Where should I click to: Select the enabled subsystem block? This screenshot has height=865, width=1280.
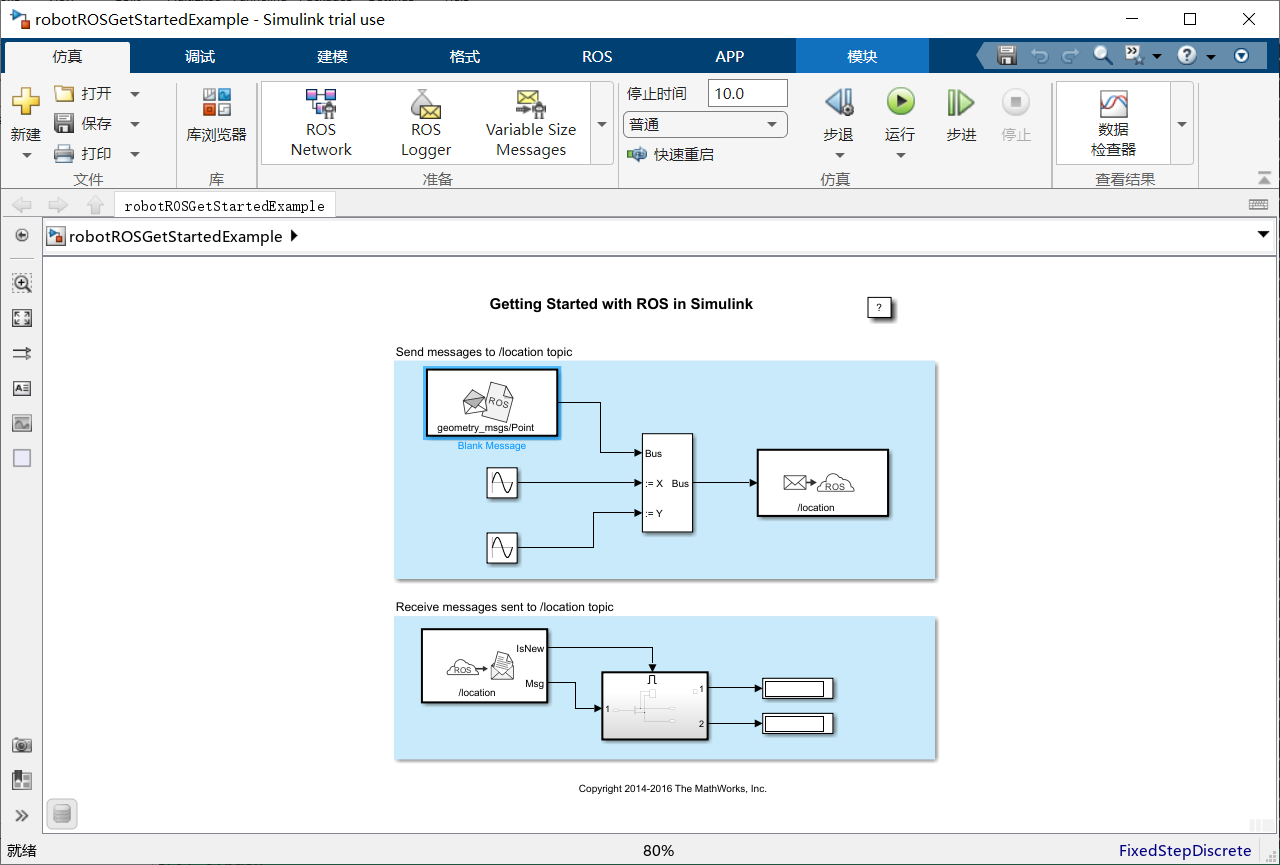point(654,705)
